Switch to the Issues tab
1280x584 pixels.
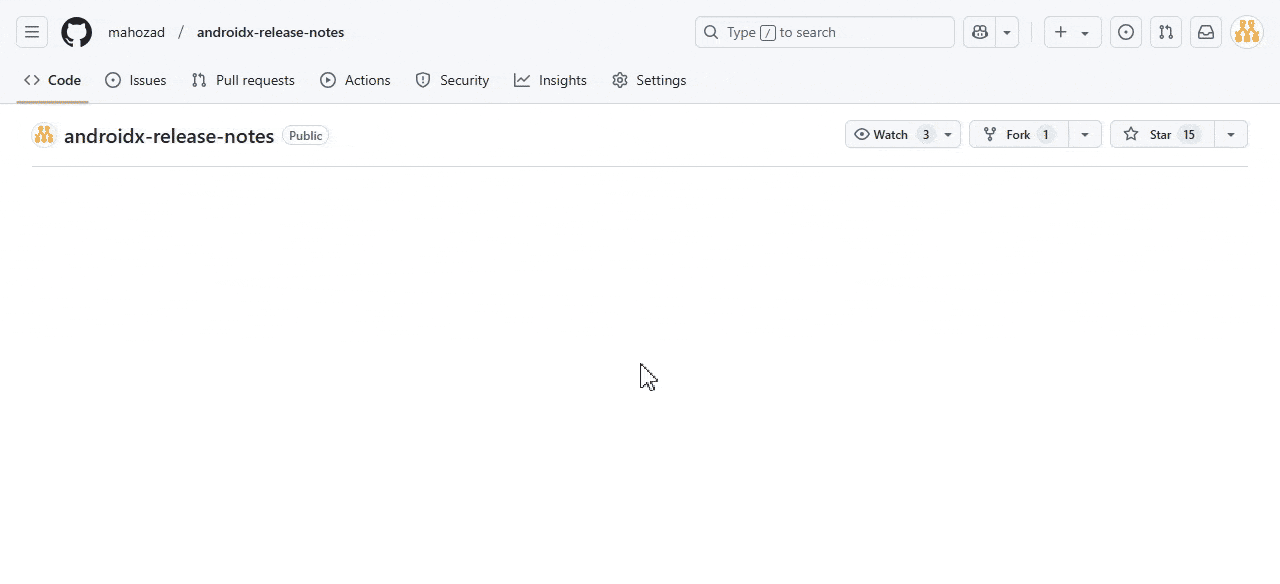click(136, 80)
